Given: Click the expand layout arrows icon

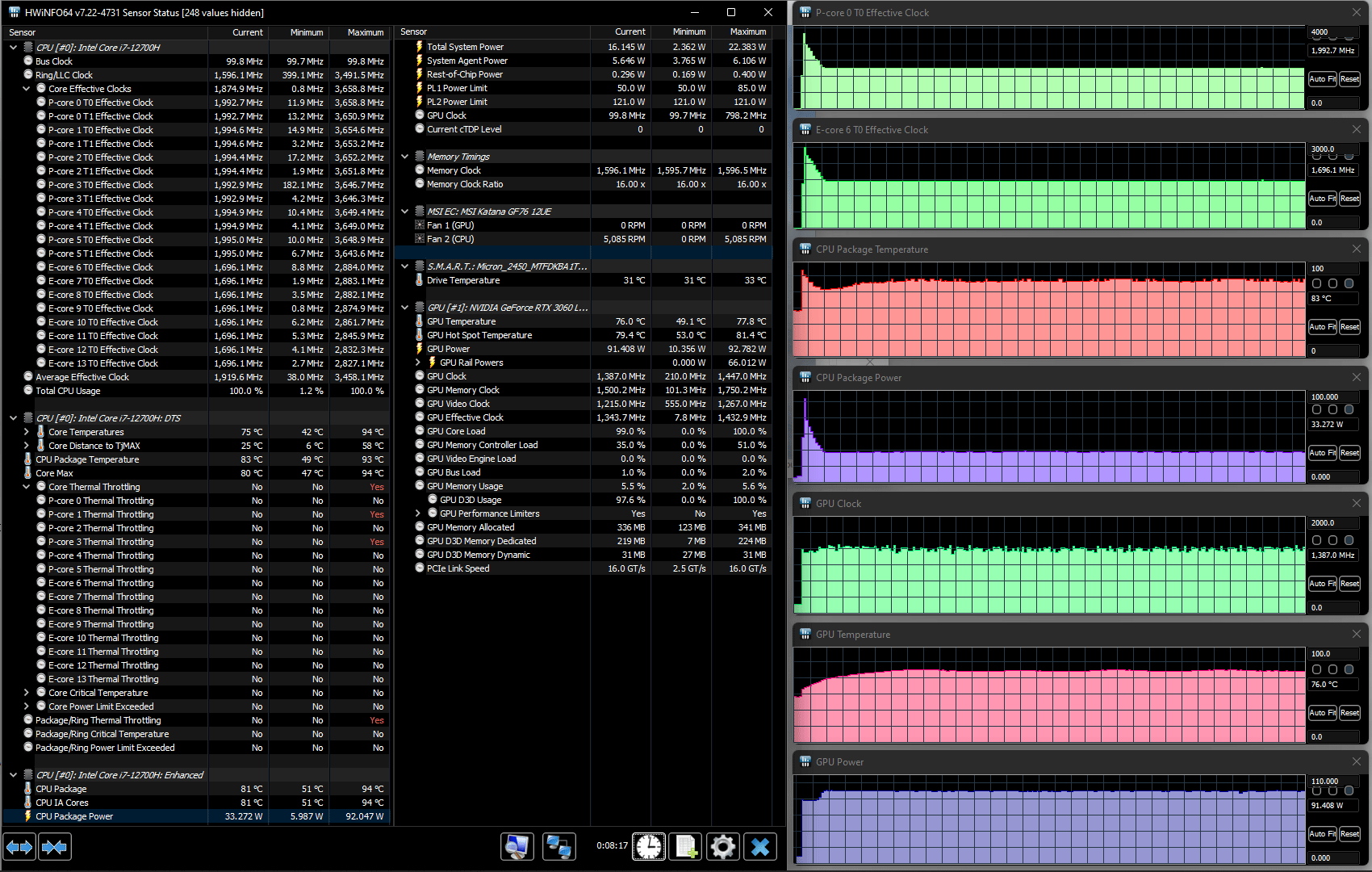Looking at the screenshot, I should [19, 847].
